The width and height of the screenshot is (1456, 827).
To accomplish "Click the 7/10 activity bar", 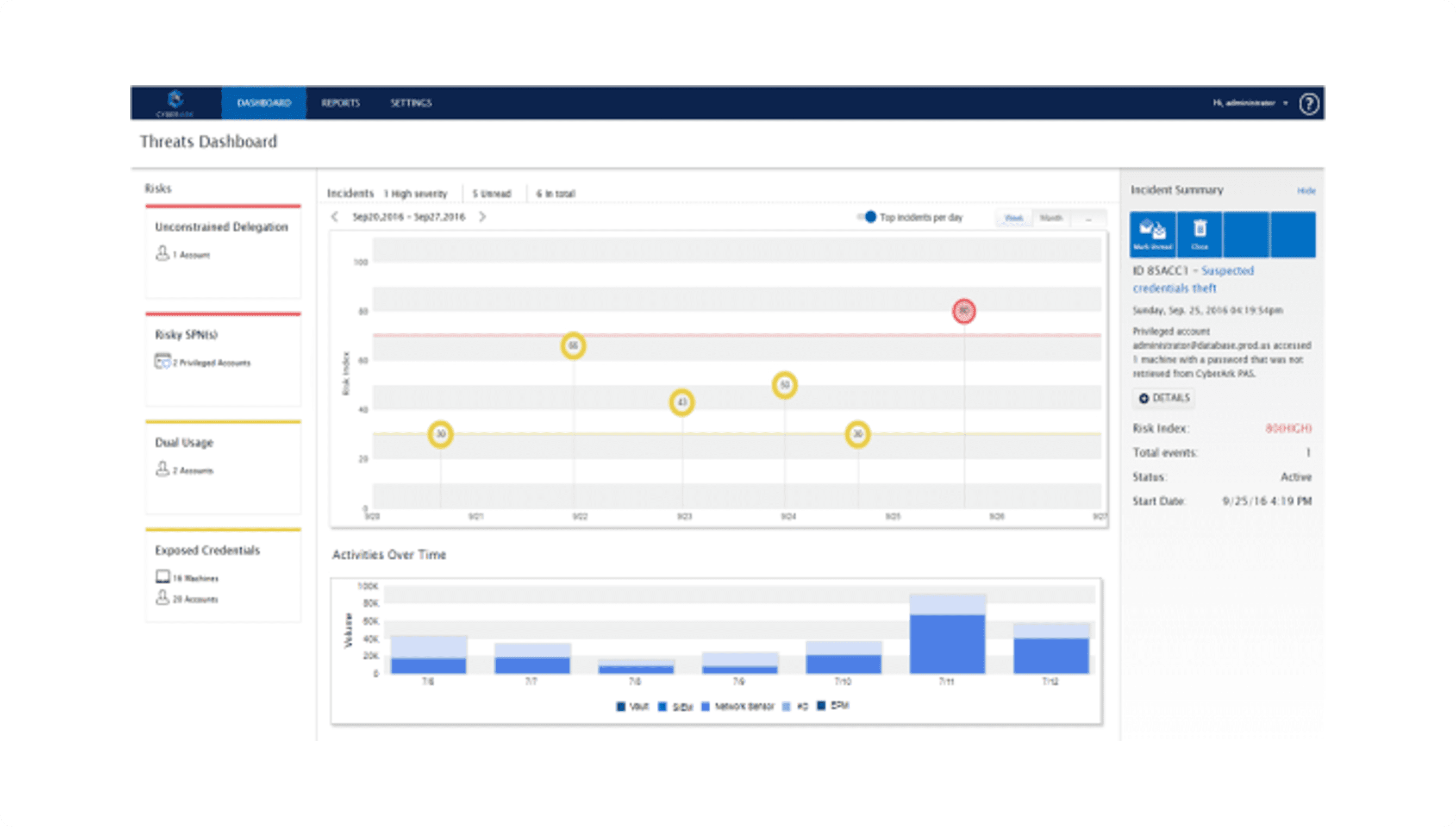I will (843, 657).
